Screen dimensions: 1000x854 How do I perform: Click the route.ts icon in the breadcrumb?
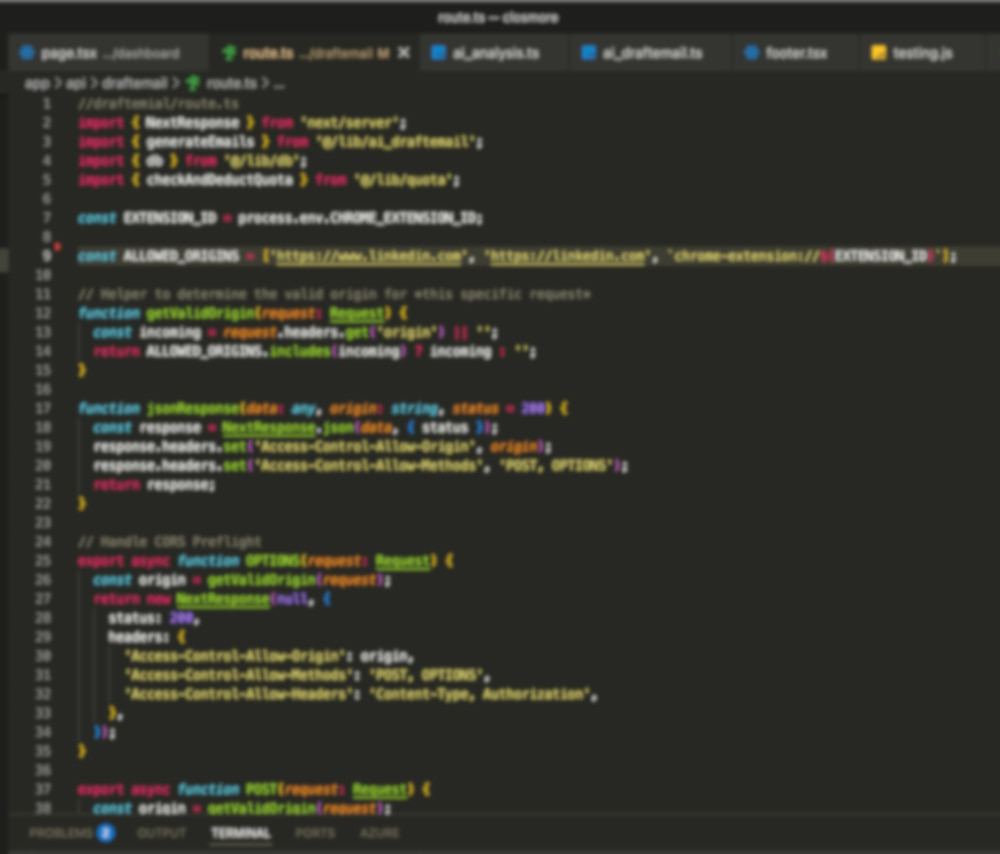[x=193, y=84]
